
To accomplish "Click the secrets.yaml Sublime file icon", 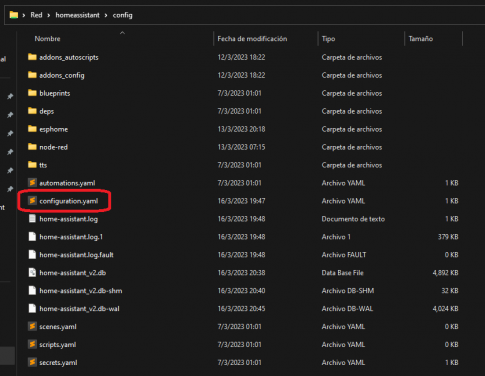I will [x=32, y=362].
